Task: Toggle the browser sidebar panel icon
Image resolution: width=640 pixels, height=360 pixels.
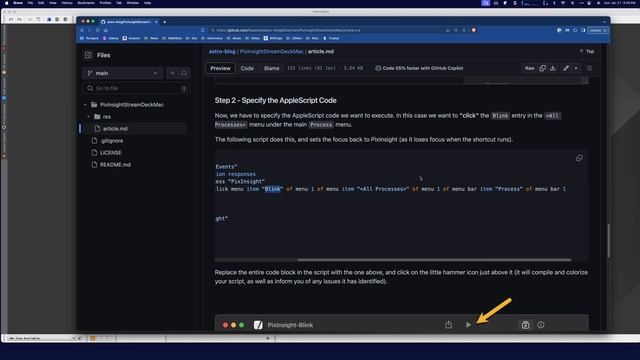Action: [x=583, y=30]
